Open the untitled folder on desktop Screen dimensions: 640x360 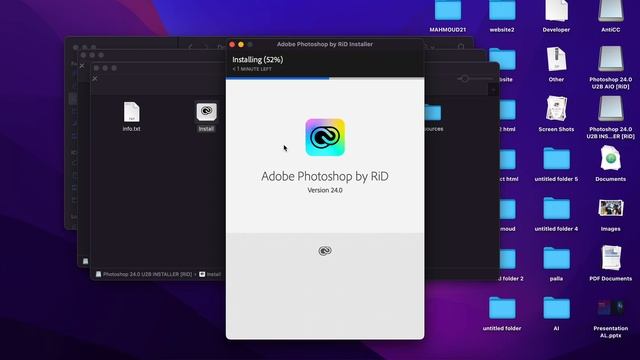pos(502,308)
